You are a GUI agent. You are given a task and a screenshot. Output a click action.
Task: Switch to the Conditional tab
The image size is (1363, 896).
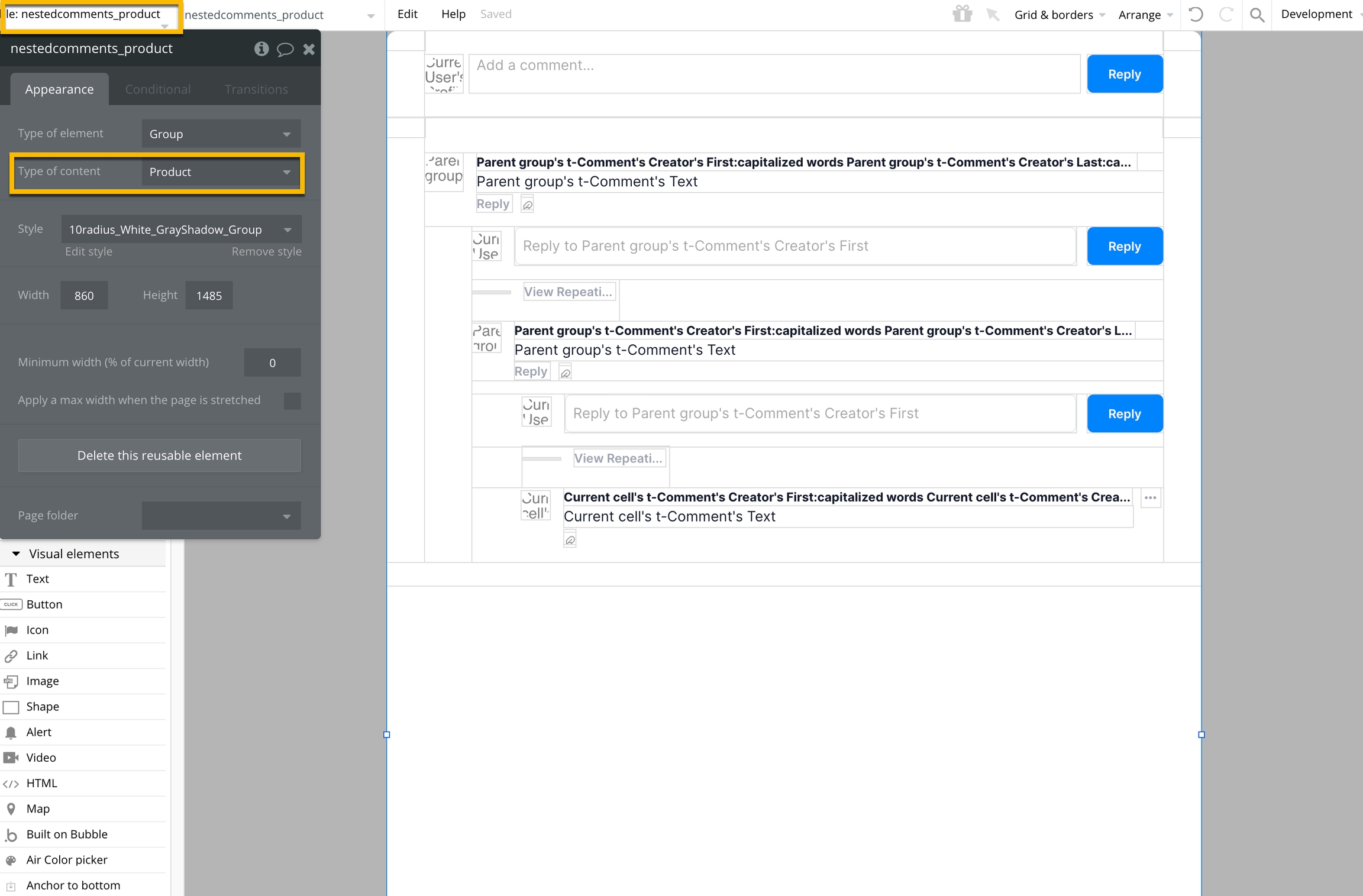click(x=157, y=89)
